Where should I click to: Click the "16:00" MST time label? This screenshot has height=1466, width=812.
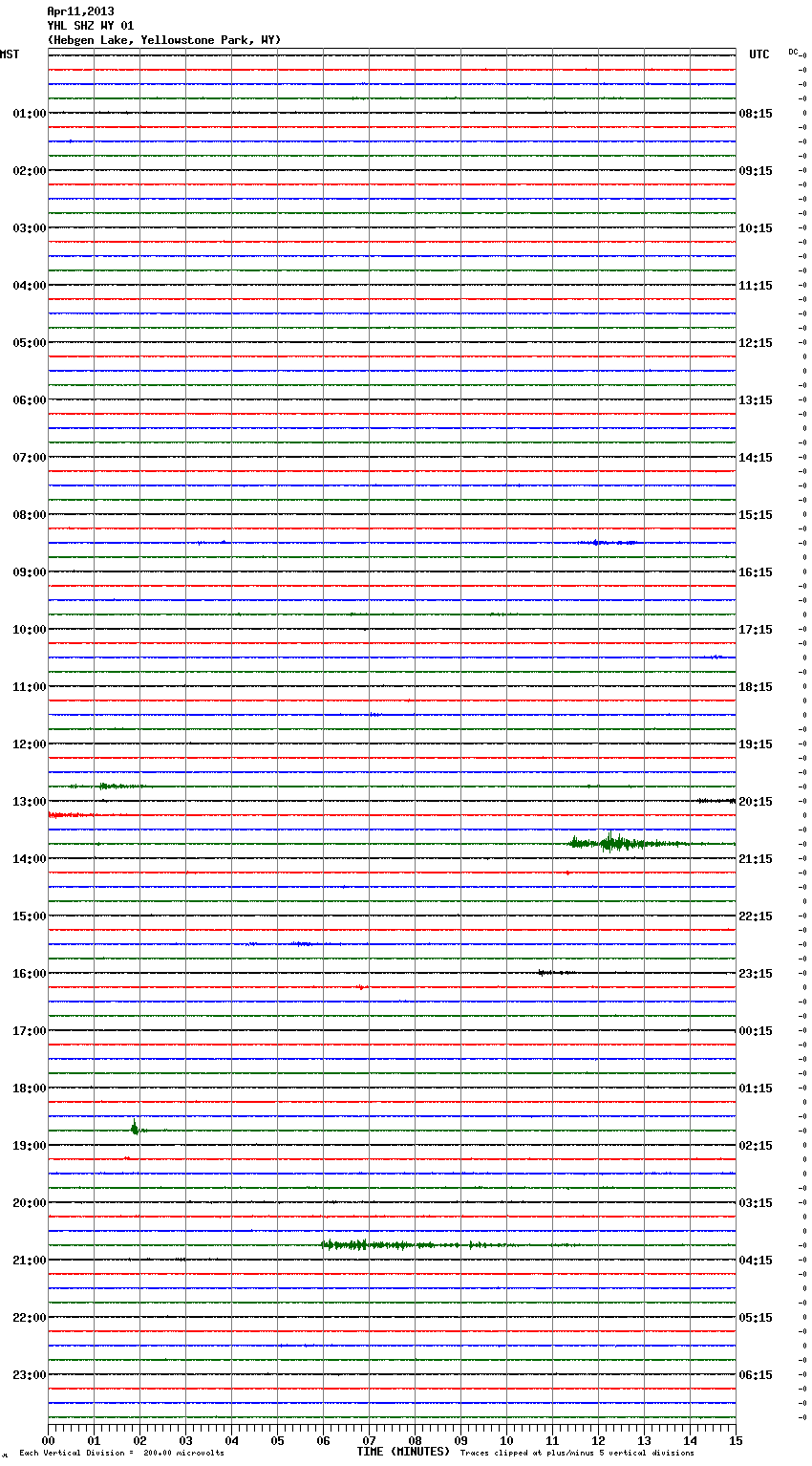click(x=30, y=974)
